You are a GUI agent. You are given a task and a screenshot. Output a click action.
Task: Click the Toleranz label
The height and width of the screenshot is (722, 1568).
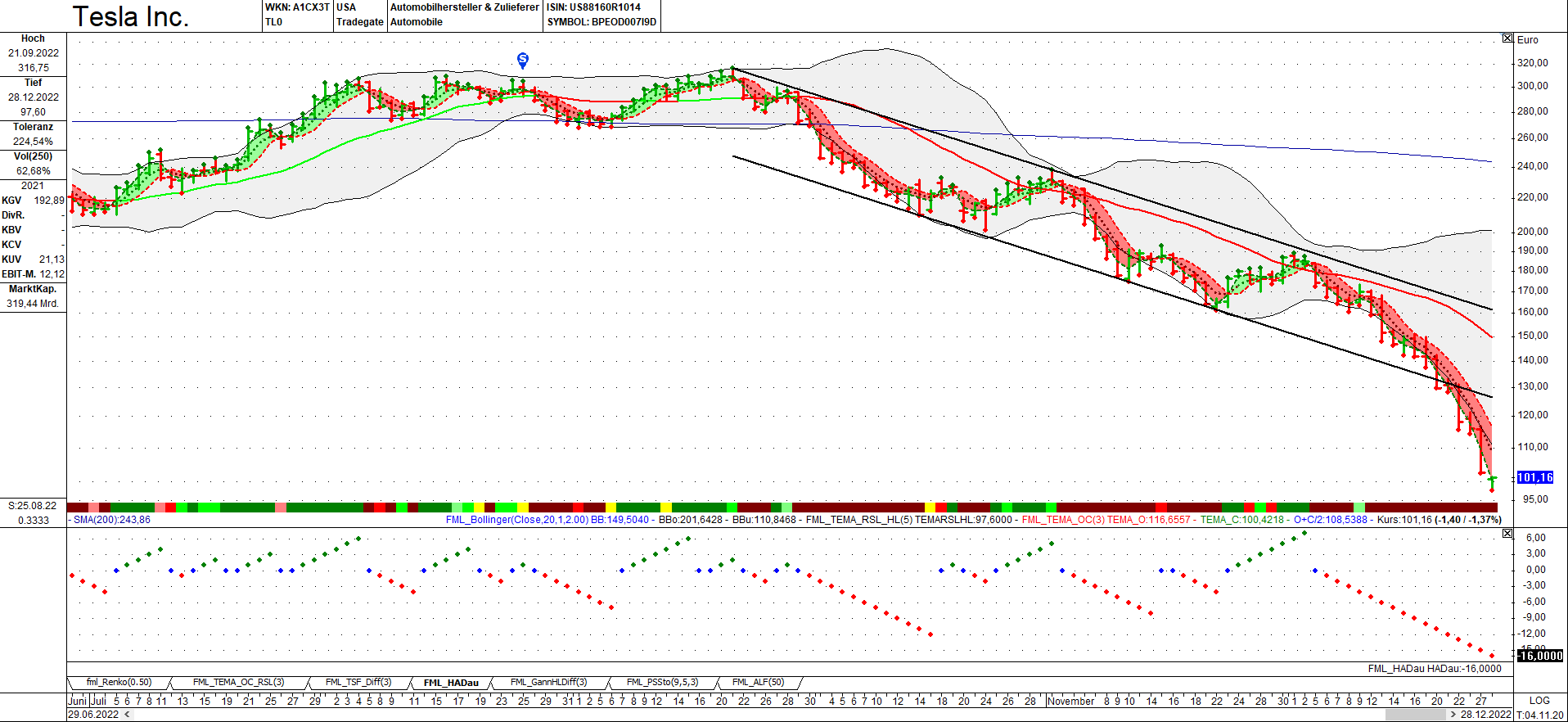tap(33, 127)
